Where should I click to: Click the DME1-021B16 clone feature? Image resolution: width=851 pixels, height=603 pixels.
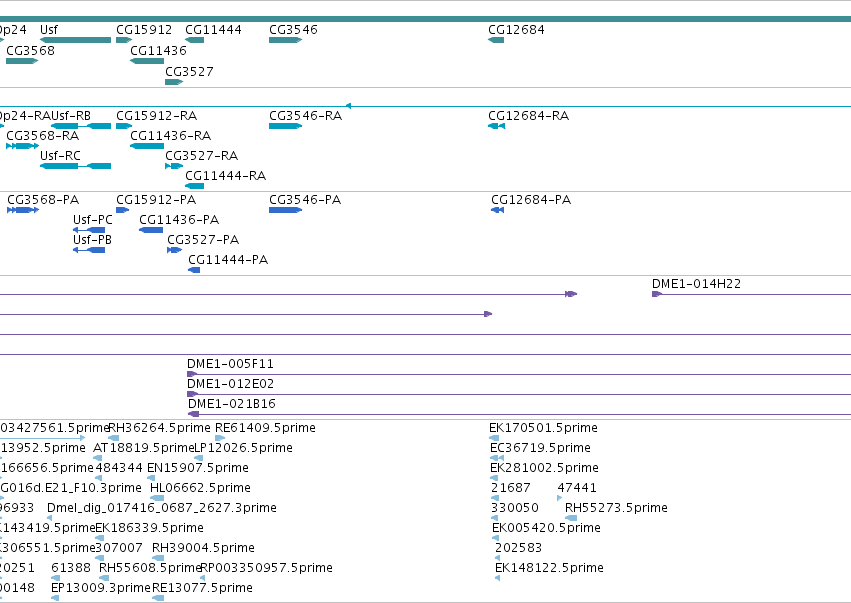point(519,414)
